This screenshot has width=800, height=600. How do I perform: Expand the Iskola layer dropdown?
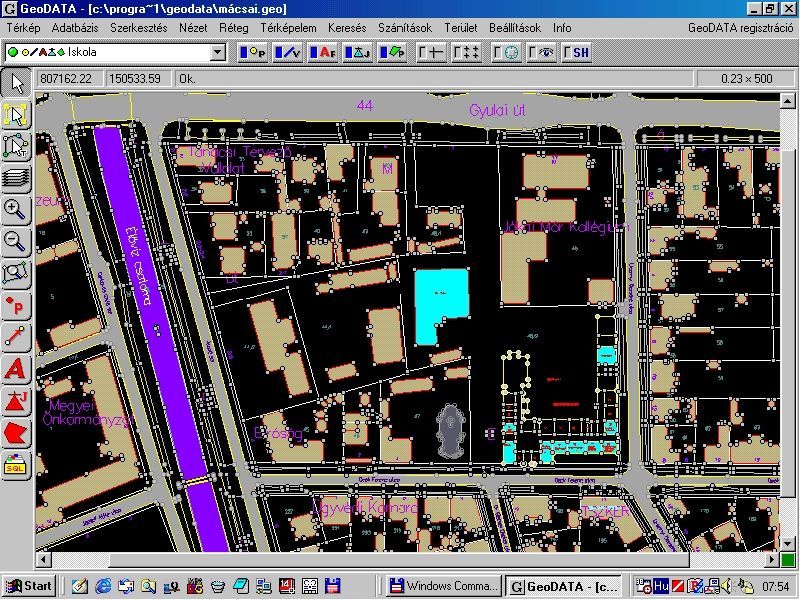pyautogui.click(x=218, y=52)
